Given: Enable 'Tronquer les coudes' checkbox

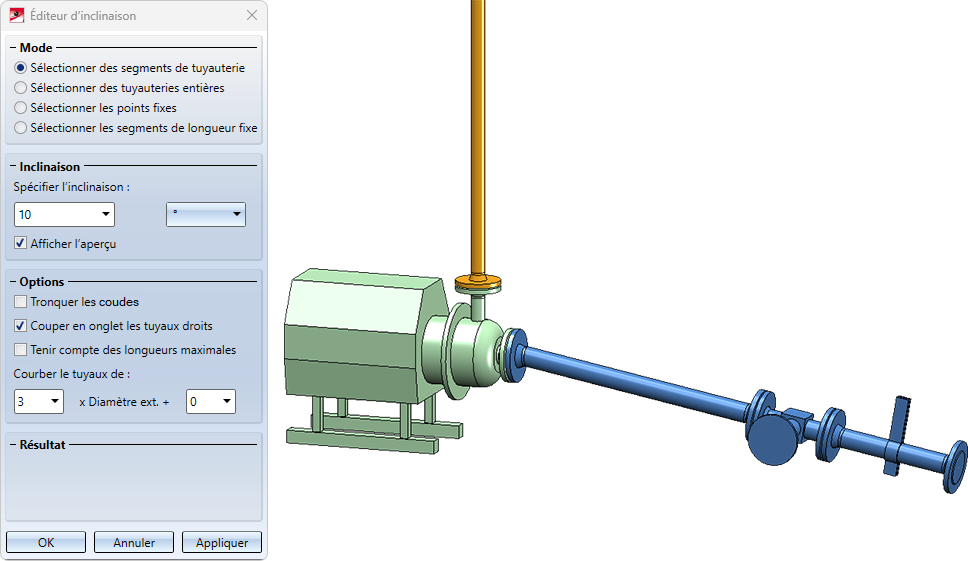Looking at the screenshot, I should coord(21,302).
